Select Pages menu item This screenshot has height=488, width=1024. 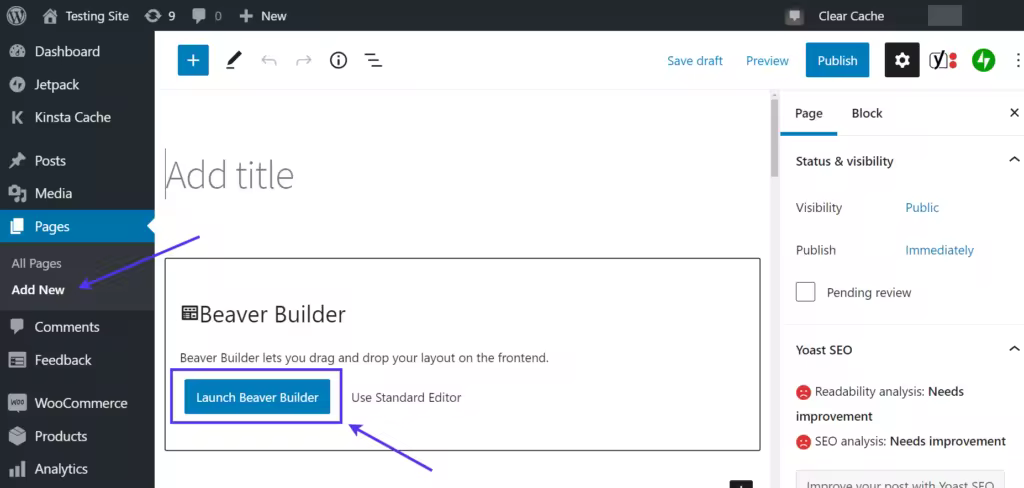(77, 227)
